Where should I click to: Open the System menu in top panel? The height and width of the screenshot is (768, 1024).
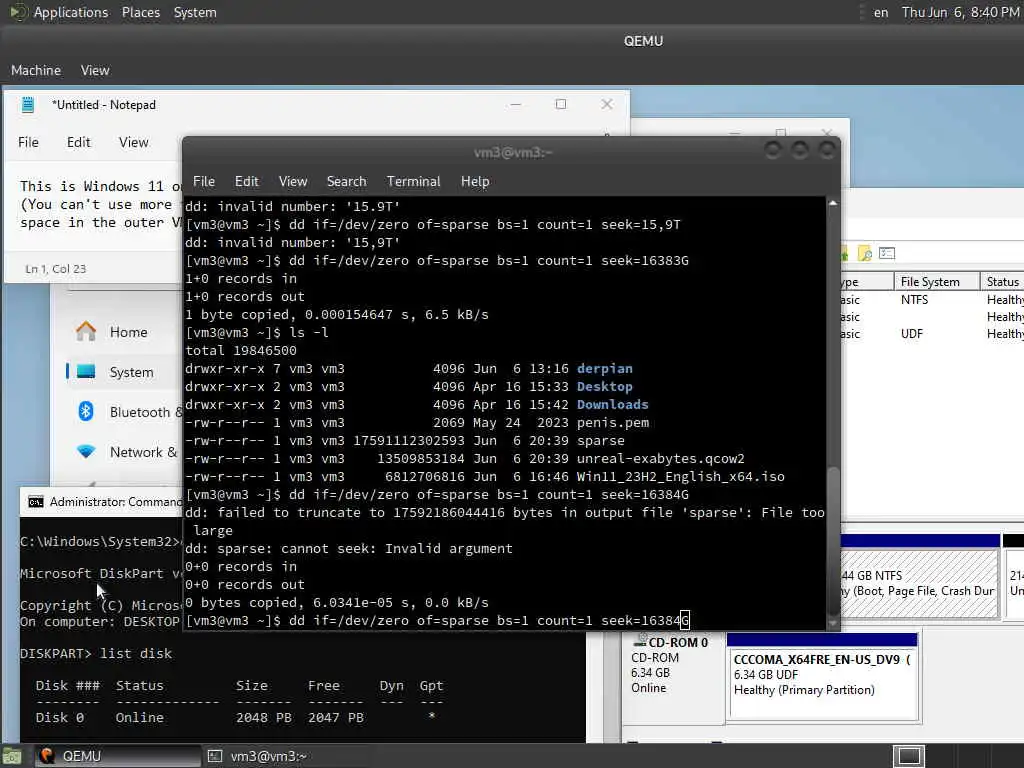click(x=195, y=12)
